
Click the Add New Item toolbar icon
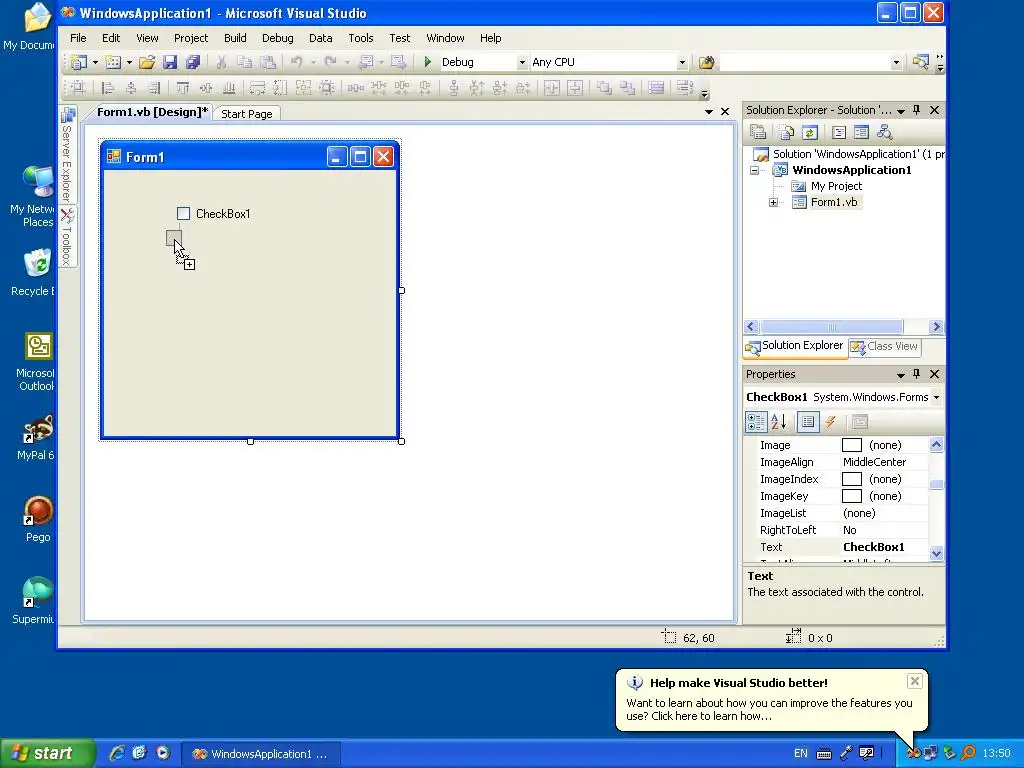click(x=113, y=62)
